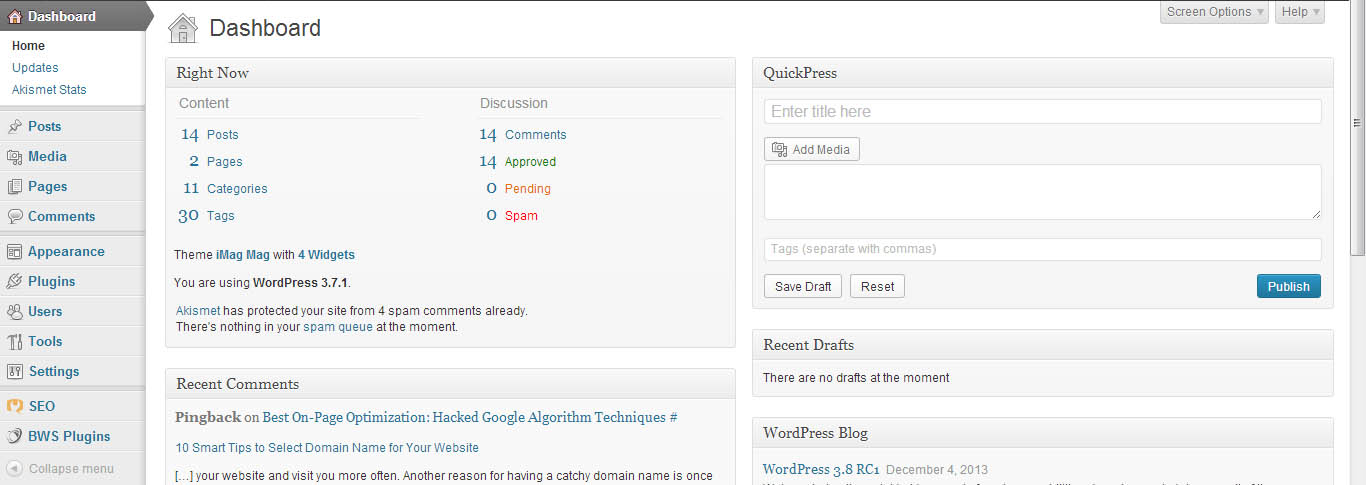Go to Updates submenu item

[35, 68]
